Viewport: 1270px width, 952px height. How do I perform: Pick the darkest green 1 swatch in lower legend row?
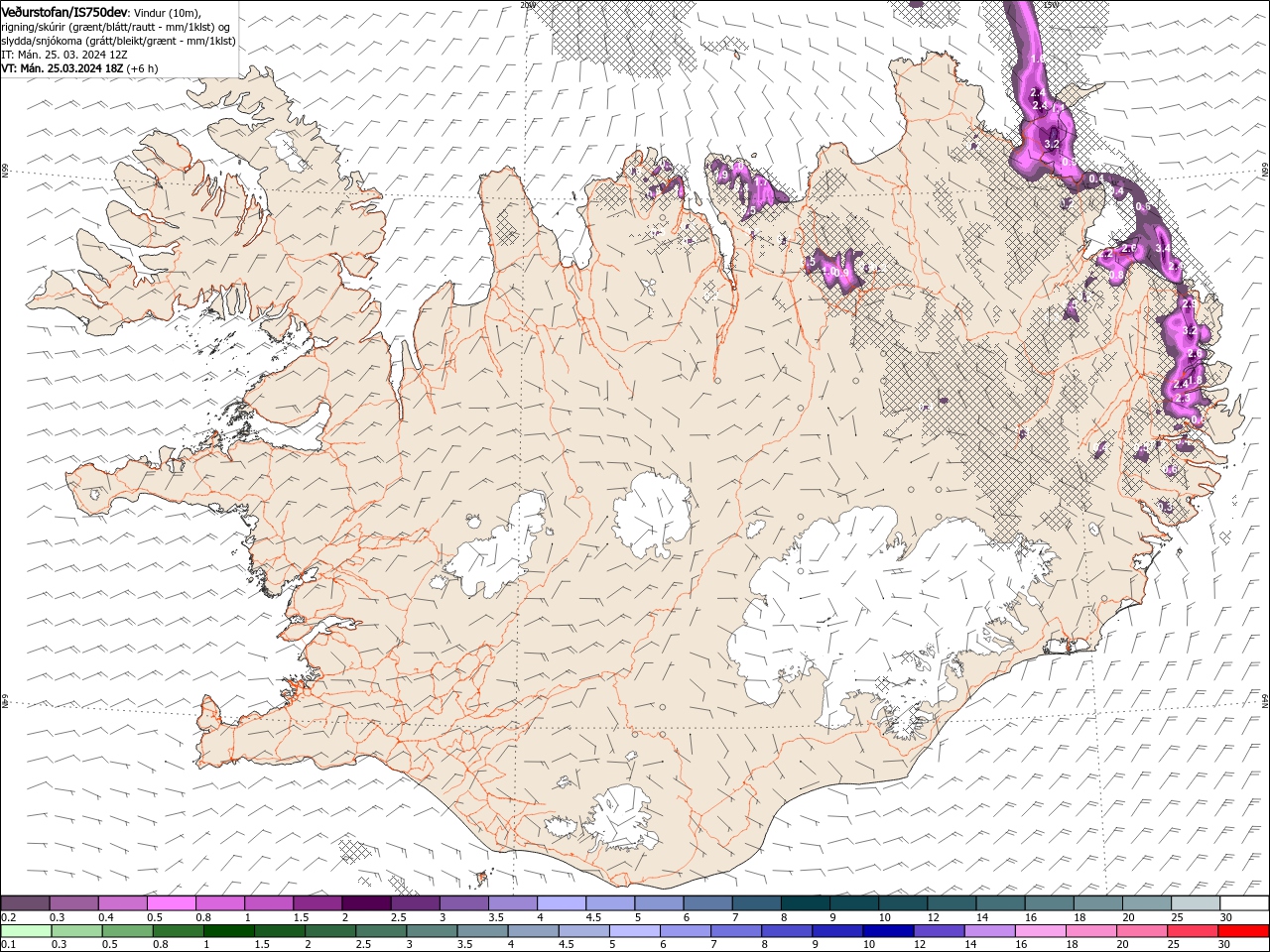click(x=228, y=931)
